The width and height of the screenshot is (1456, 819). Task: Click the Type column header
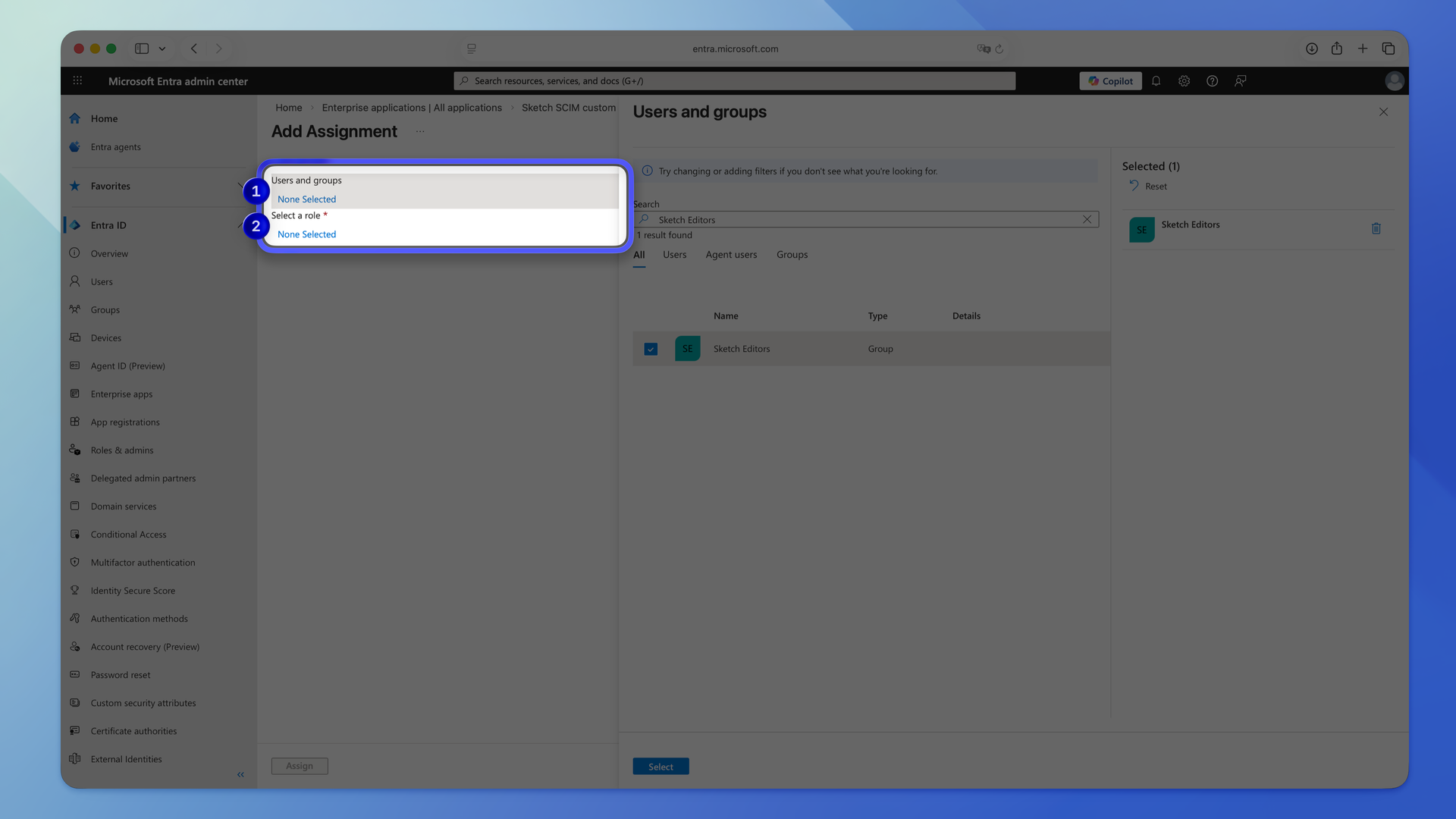pos(877,315)
